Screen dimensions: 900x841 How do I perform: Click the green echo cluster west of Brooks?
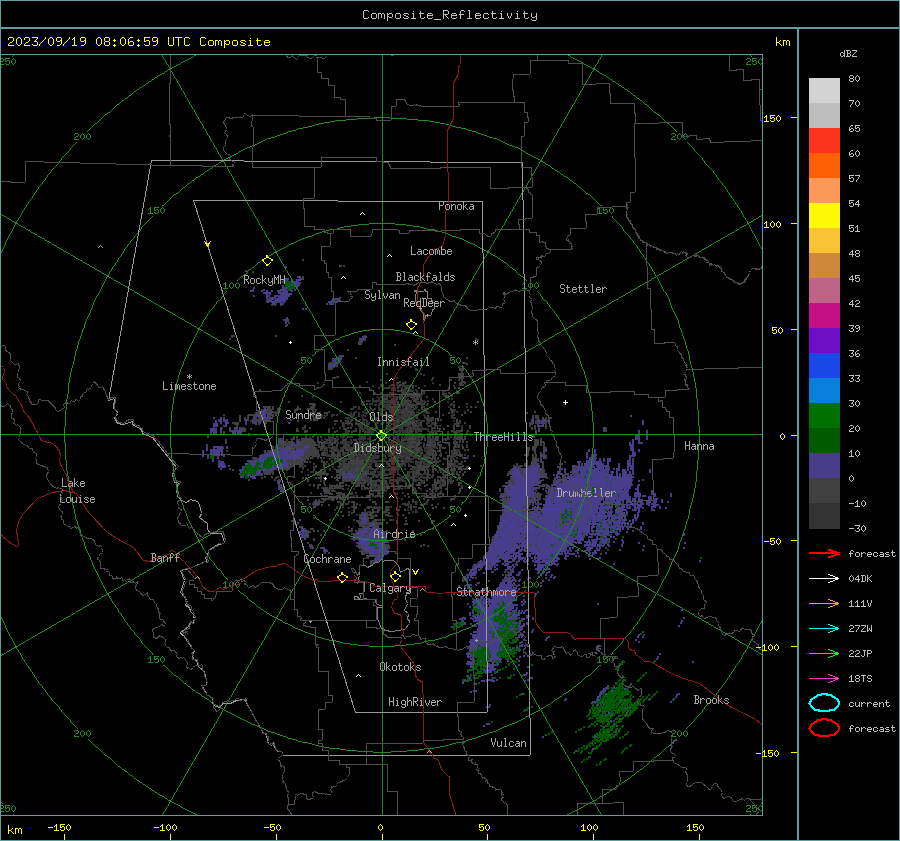click(x=614, y=712)
